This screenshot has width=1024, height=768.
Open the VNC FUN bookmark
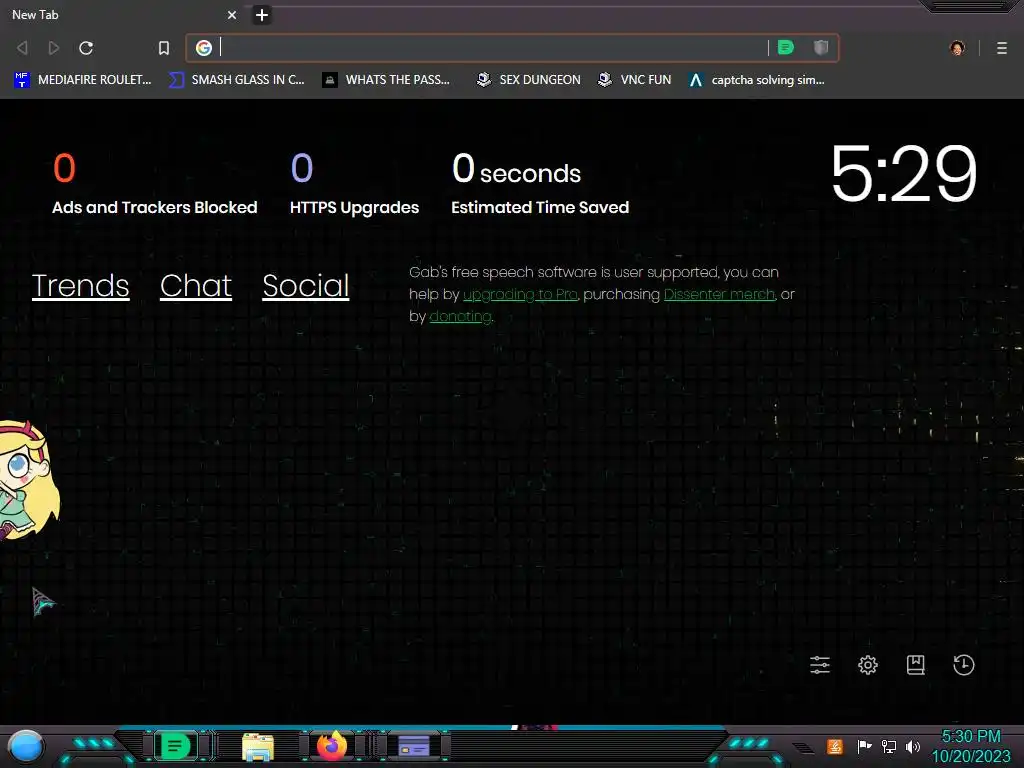(x=635, y=80)
